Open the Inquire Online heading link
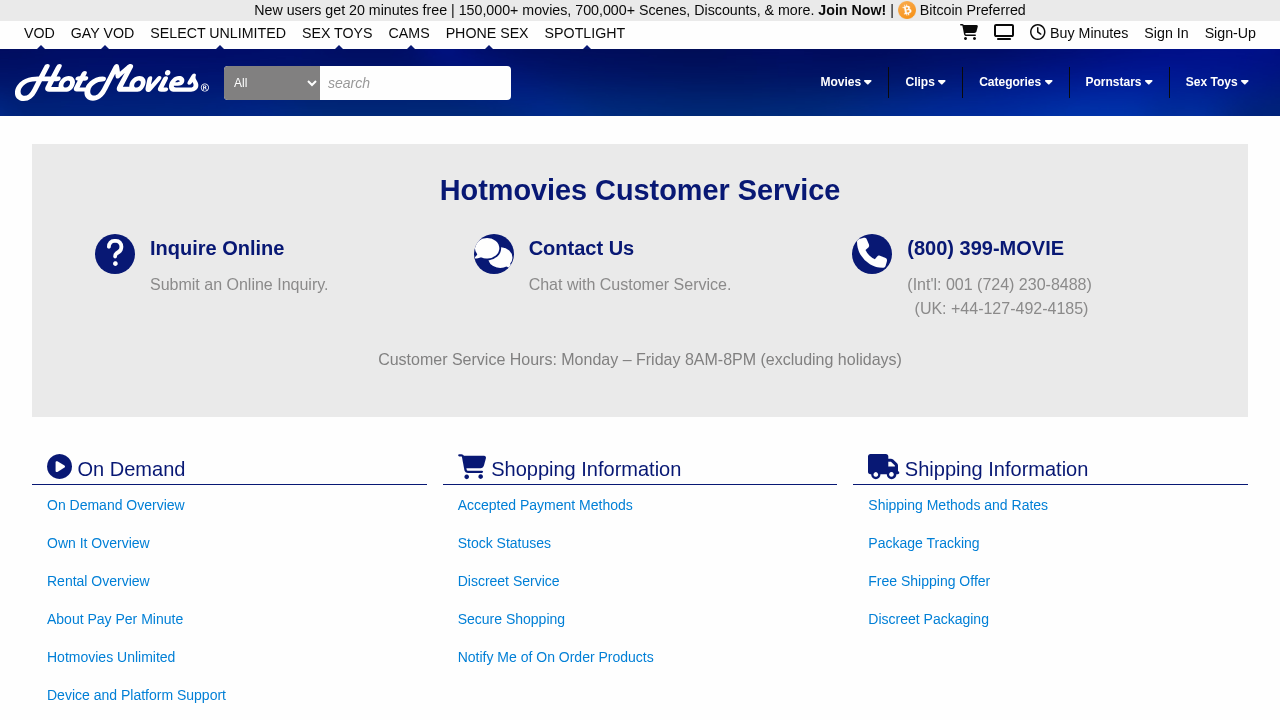Image resolution: width=1280 pixels, height=720 pixels. click(x=217, y=248)
